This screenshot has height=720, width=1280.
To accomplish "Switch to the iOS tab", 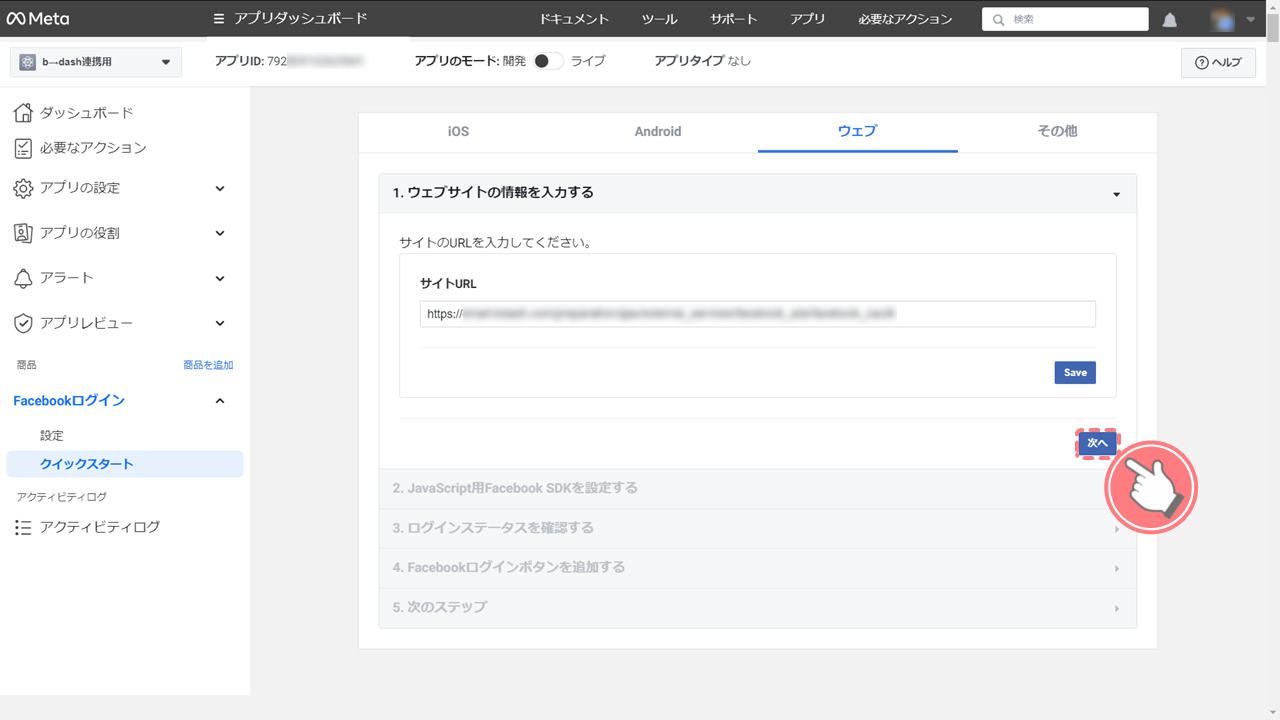I will click(458, 131).
